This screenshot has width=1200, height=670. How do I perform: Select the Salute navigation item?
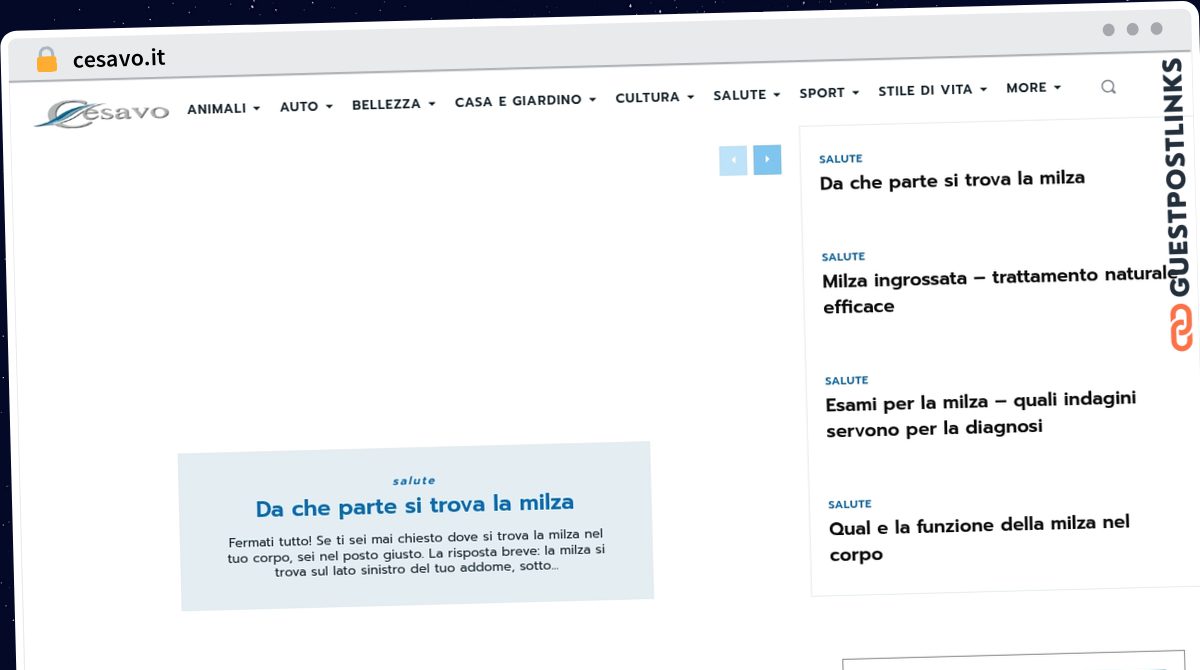click(747, 95)
